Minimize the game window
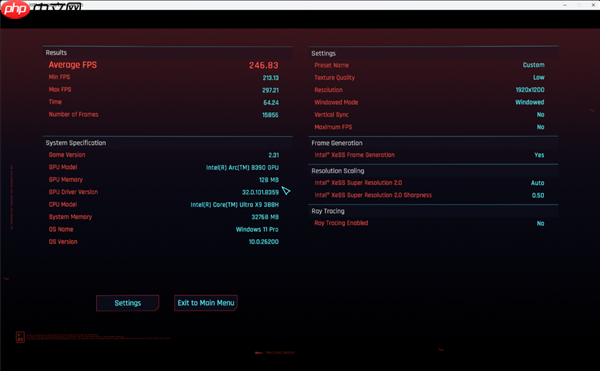 tap(565, 5)
